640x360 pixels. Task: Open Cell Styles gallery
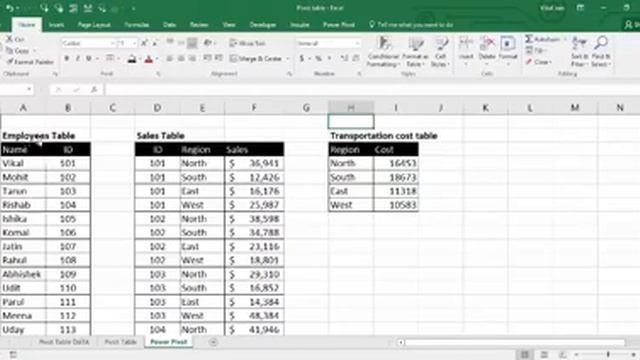(x=440, y=51)
